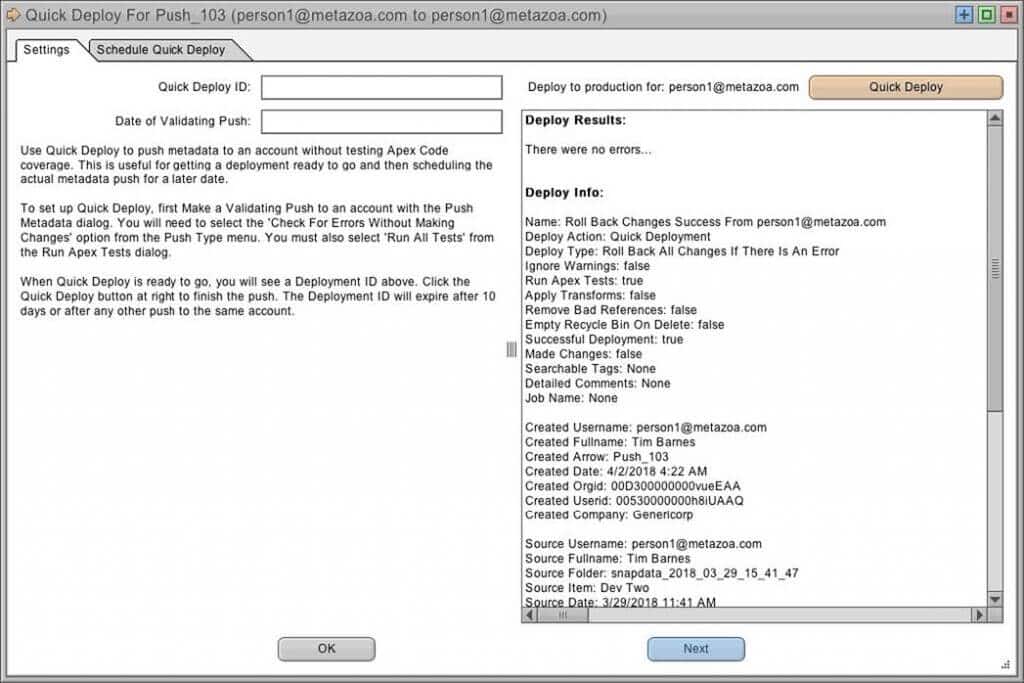This screenshot has width=1024, height=683.
Task: Click 'Ignore Warnings: false' line
Action: [x=587, y=266]
